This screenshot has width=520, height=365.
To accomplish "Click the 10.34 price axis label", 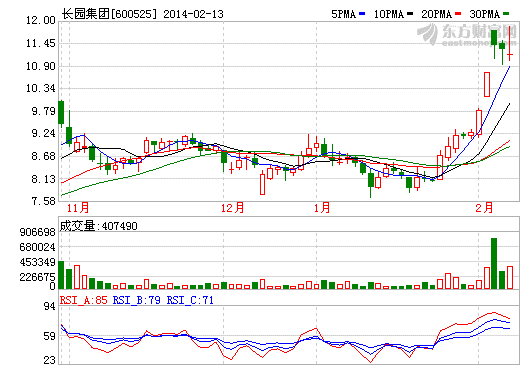I will tap(41, 88).
